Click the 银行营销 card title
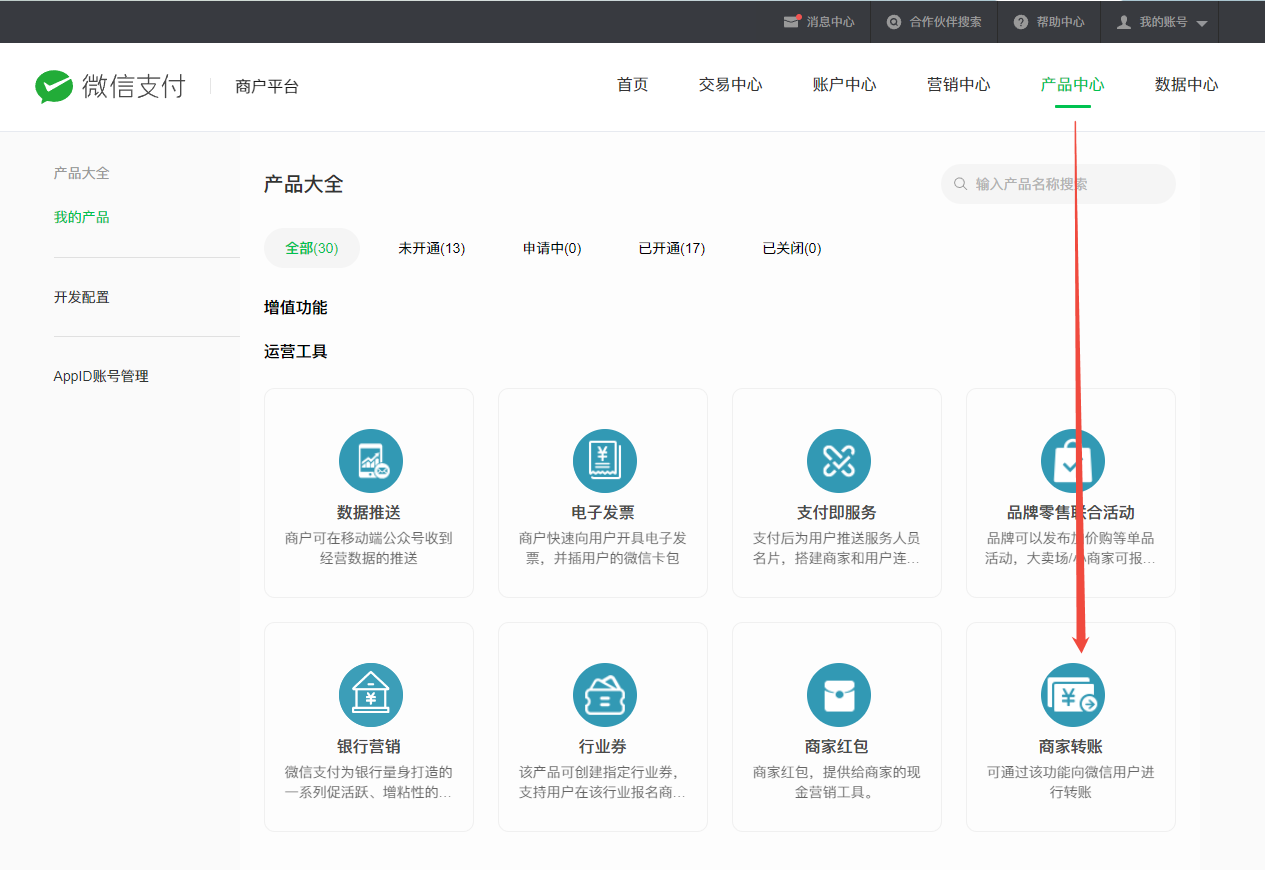 tap(369, 747)
